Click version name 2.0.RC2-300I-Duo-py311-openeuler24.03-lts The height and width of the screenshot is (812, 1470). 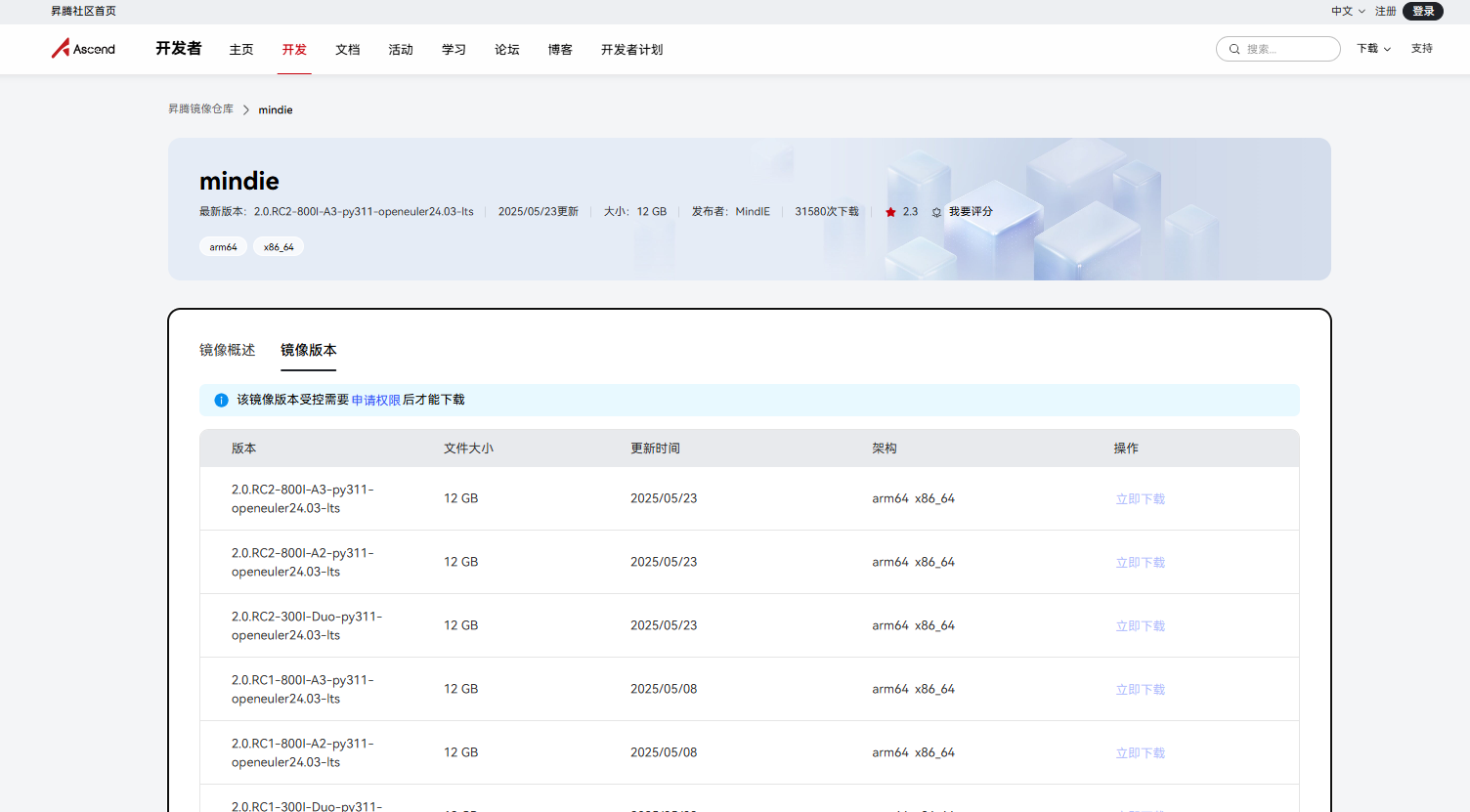[307, 625]
